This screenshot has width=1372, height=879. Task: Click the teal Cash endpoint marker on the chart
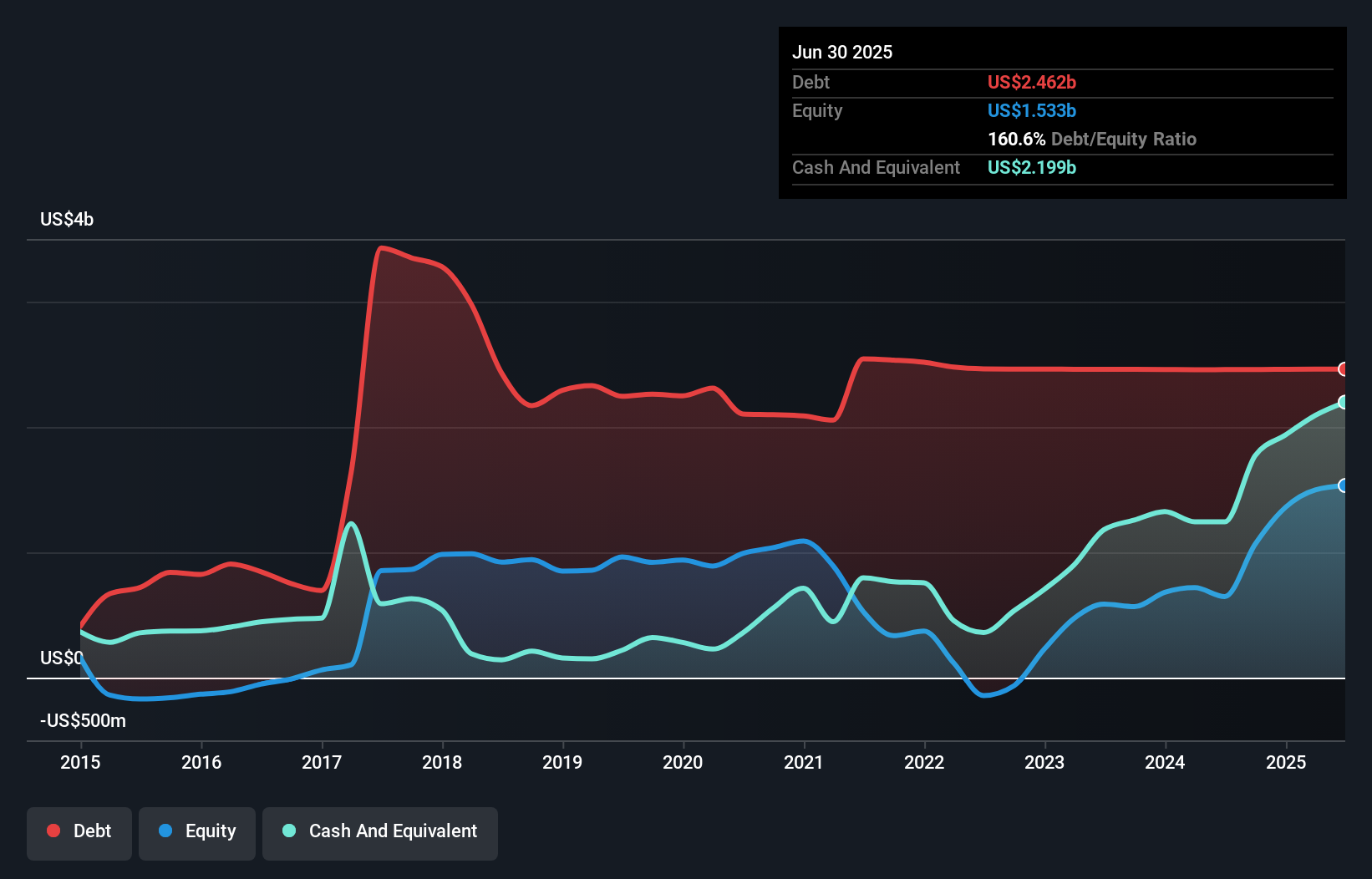1343,402
